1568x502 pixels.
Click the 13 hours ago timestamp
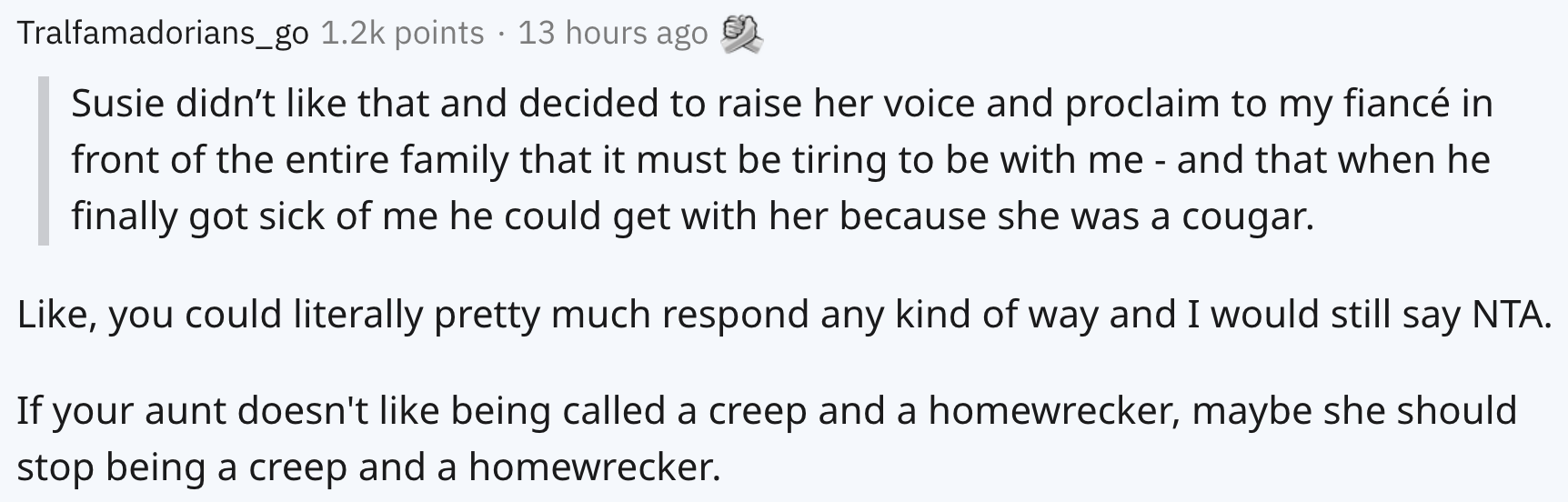tap(612, 34)
